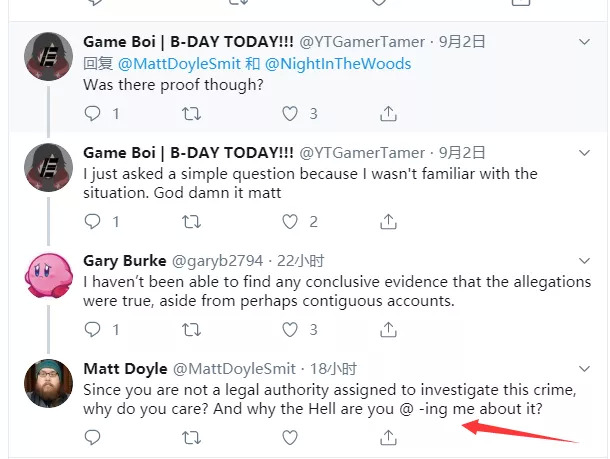Open the options chevron on Game Boi's first tweet

(586, 42)
